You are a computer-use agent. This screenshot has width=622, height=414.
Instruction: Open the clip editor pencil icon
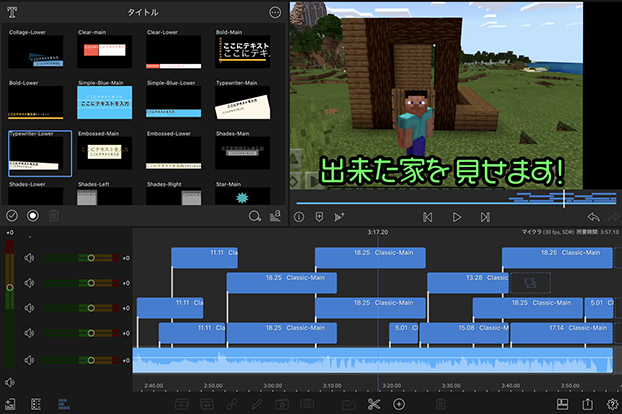(x=257, y=404)
